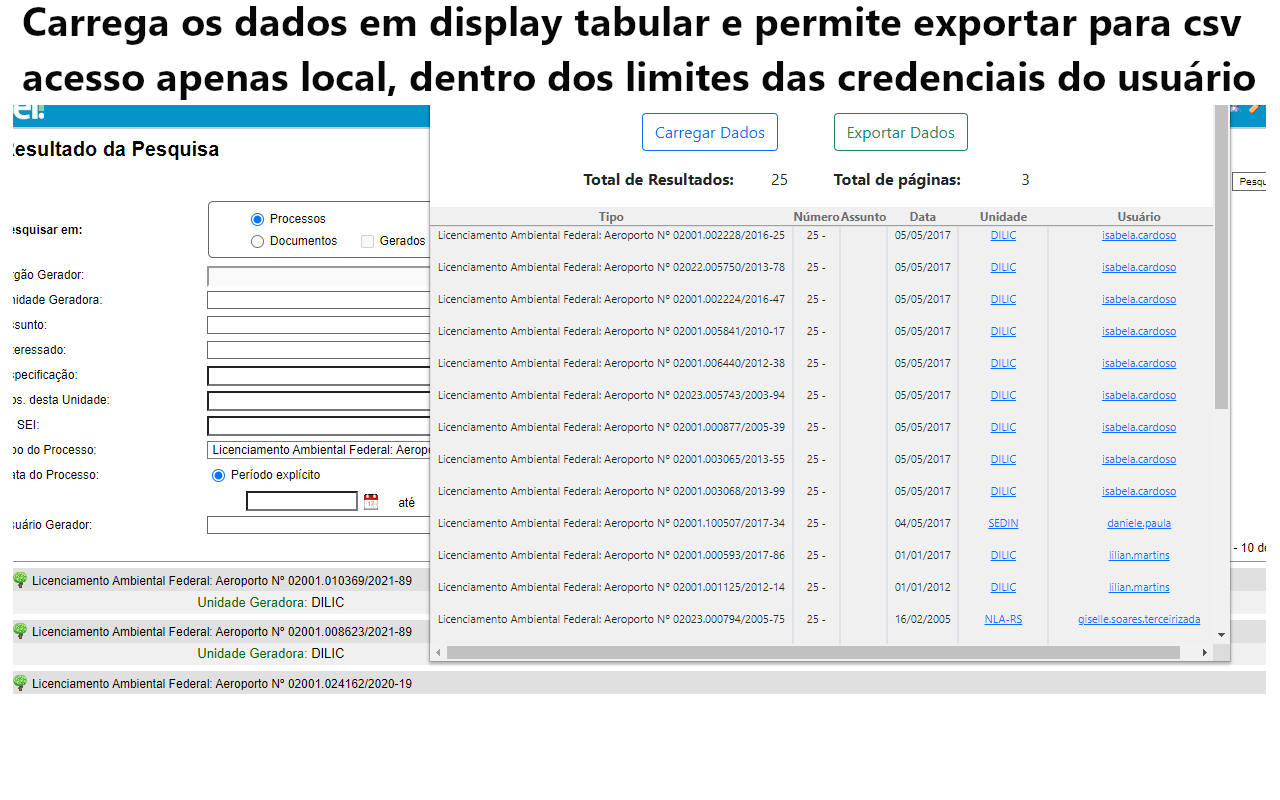
Task: Select date cell 16/02/2005
Action: [x=923, y=619]
